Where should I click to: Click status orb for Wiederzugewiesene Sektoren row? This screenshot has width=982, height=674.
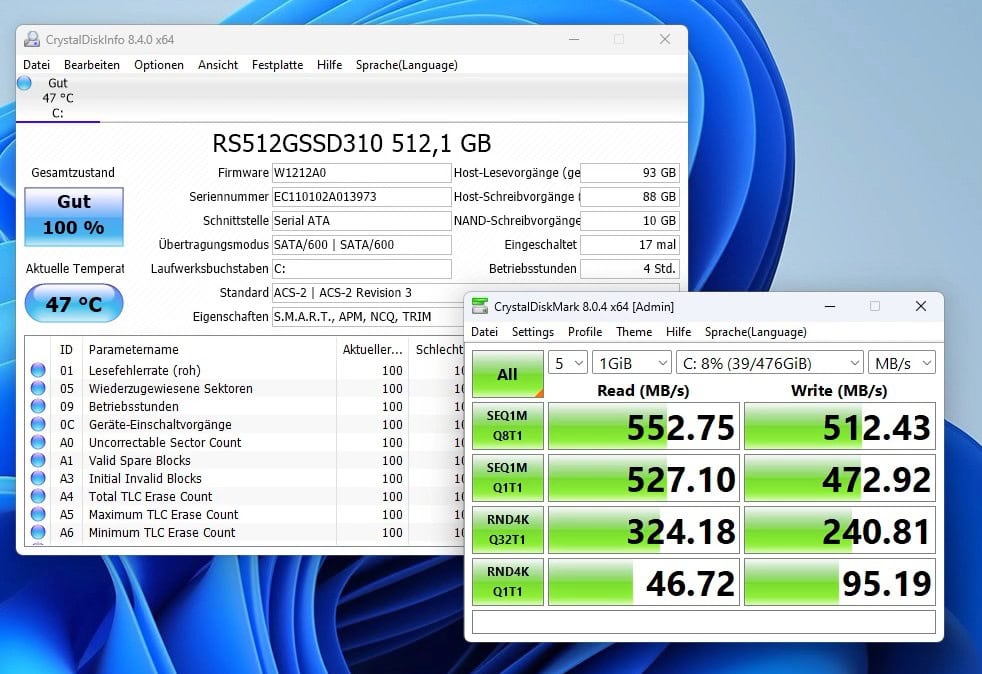tap(38, 388)
